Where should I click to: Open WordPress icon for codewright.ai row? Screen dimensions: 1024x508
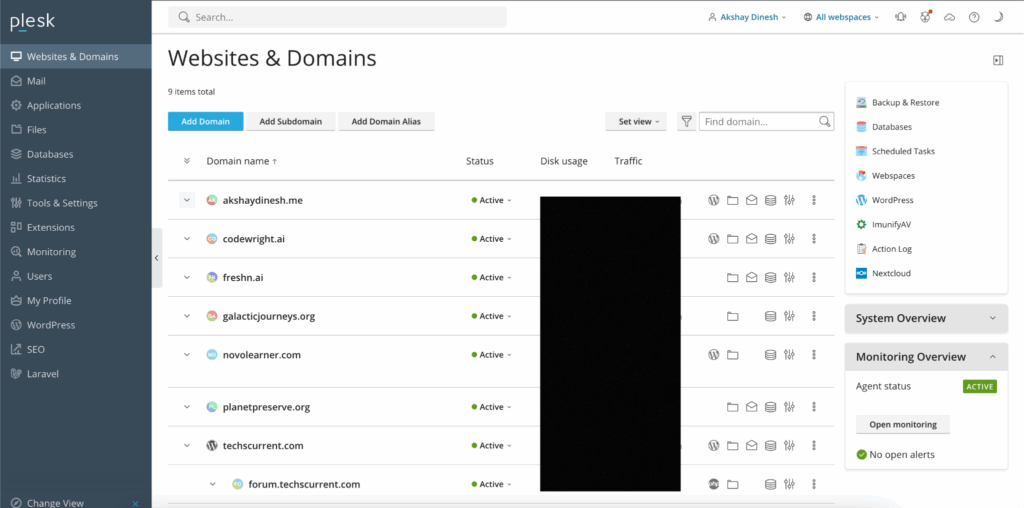pos(714,239)
